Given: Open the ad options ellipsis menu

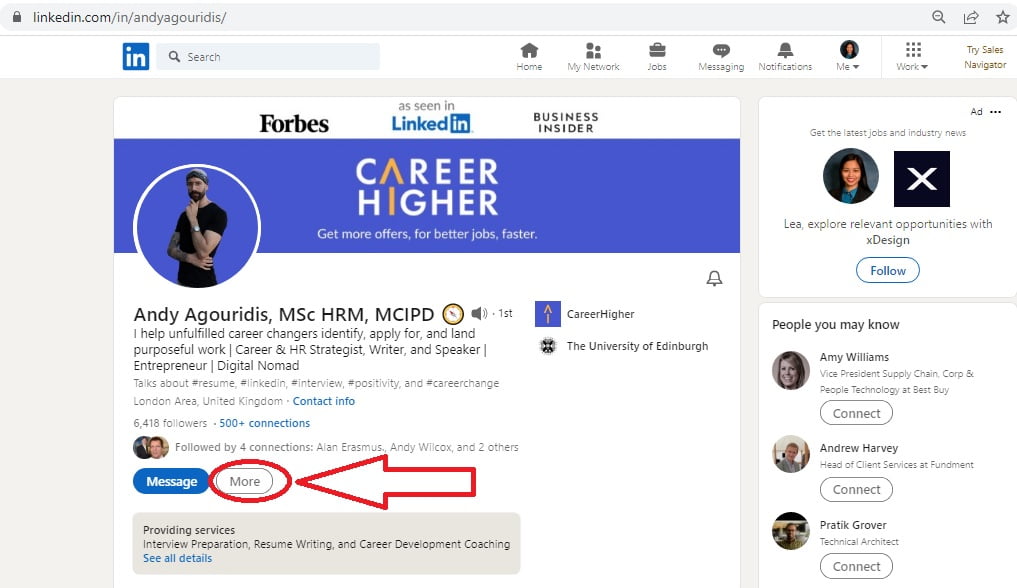Looking at the screenshot, I should [x=996, y=112].
